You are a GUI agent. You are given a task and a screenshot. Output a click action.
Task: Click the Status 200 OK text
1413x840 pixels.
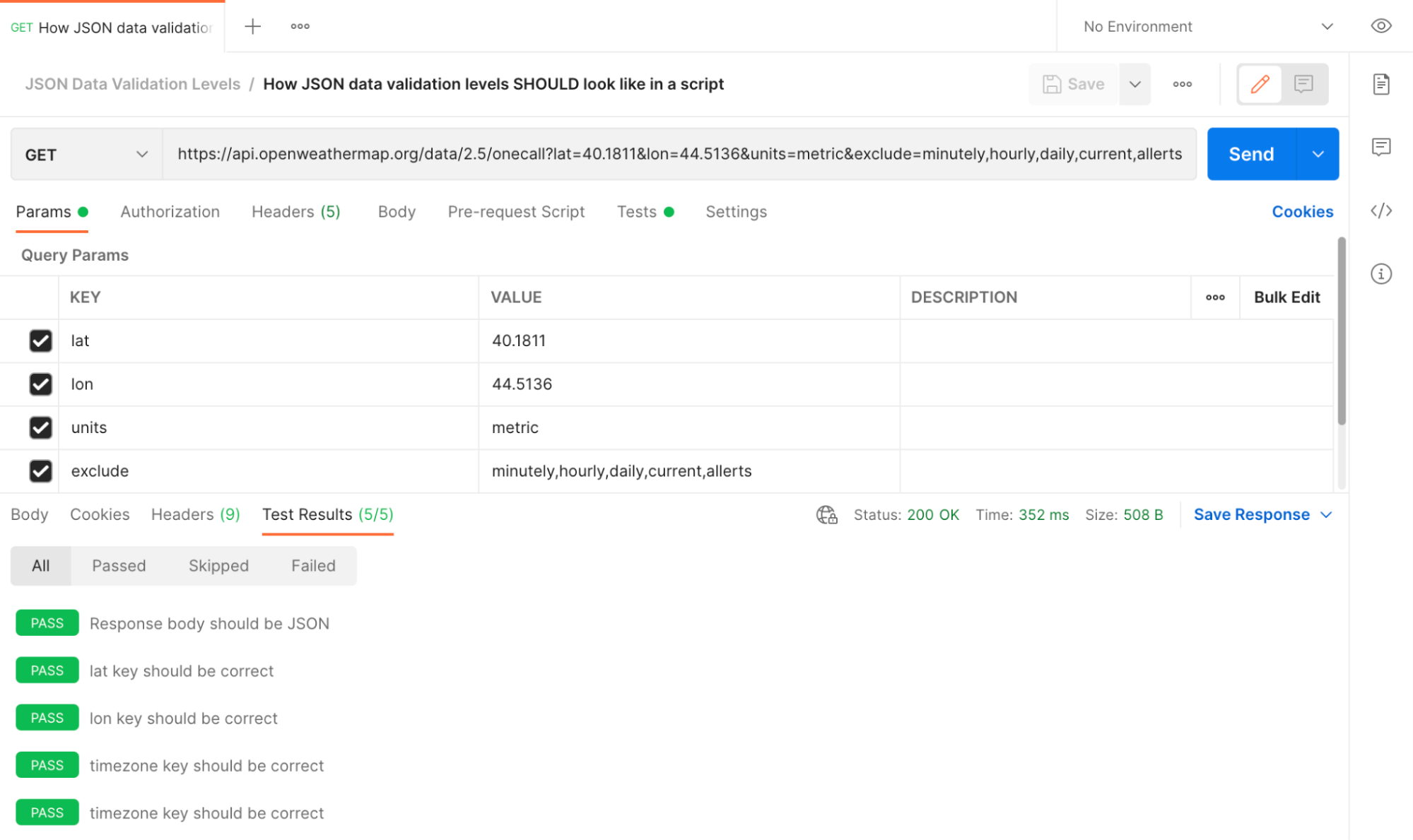906,514
